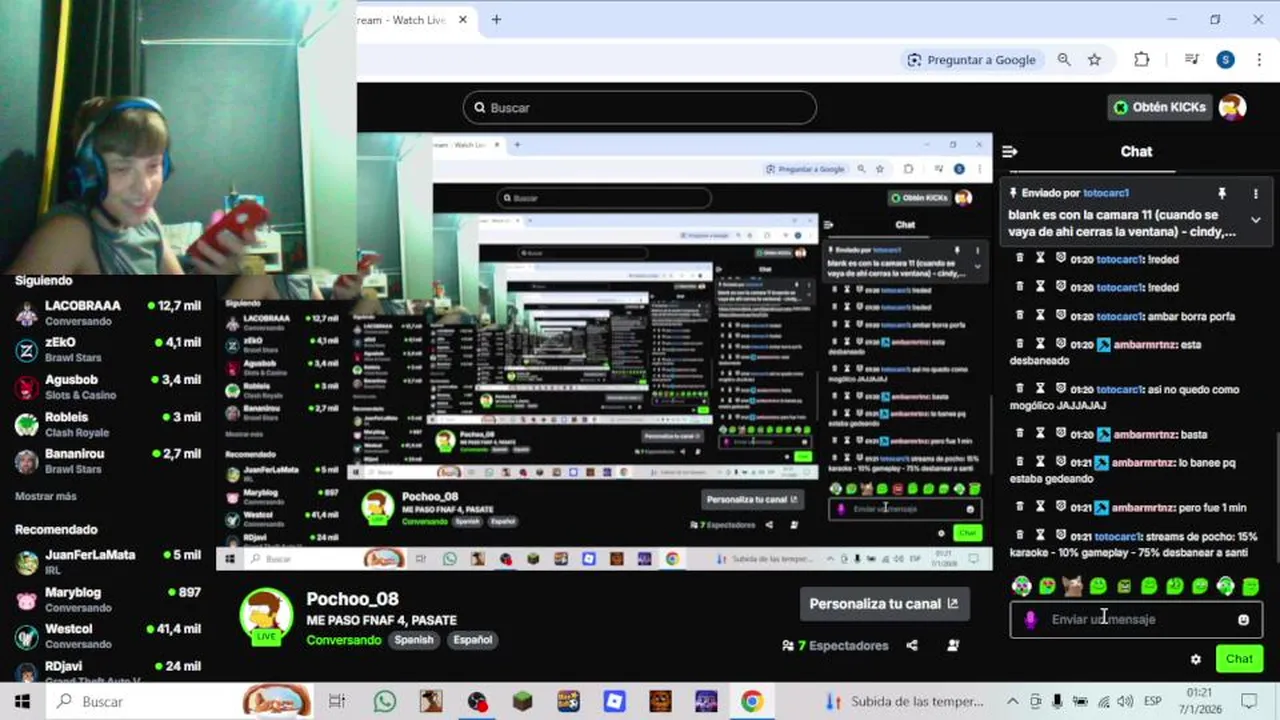1280x720 pixels.
Task: Open the Windows Start menu
Action: (22, 702)
